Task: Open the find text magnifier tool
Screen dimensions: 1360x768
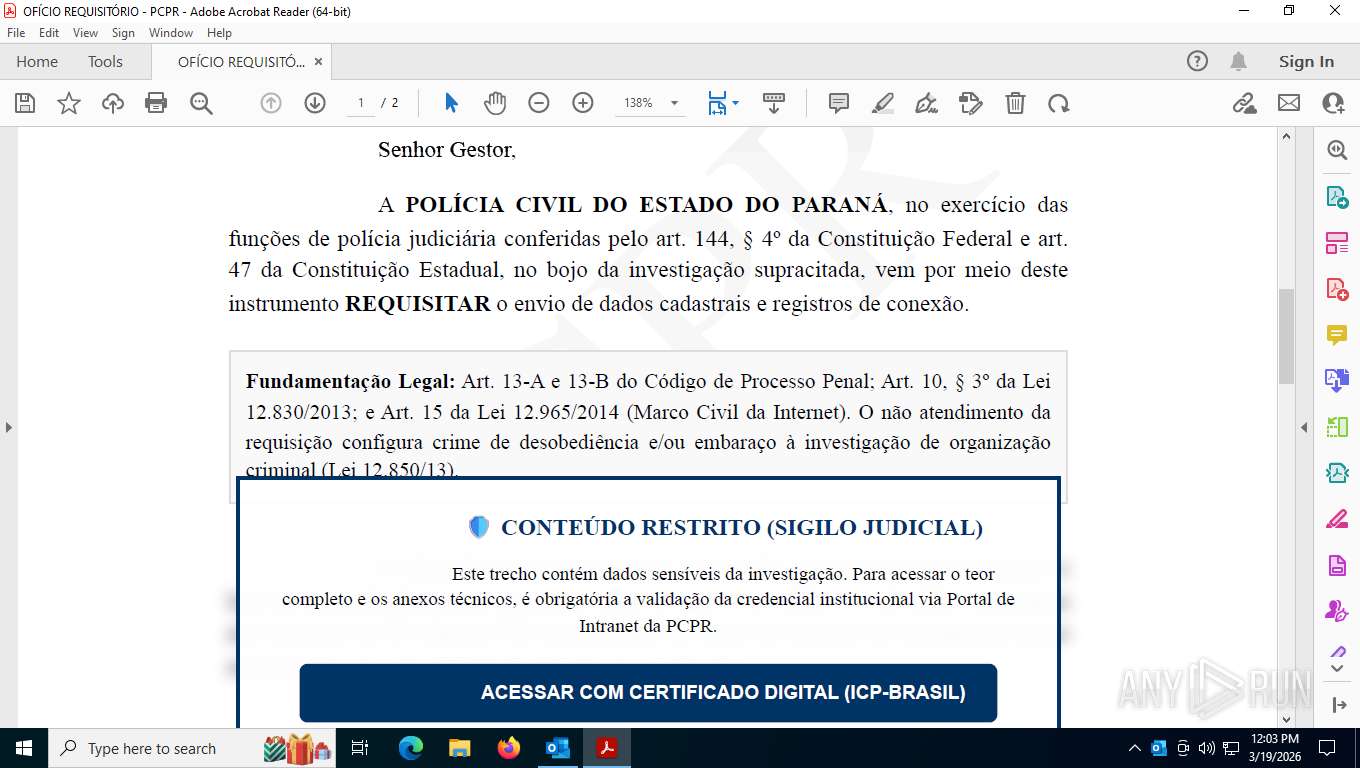Action: tap(201, 103)
